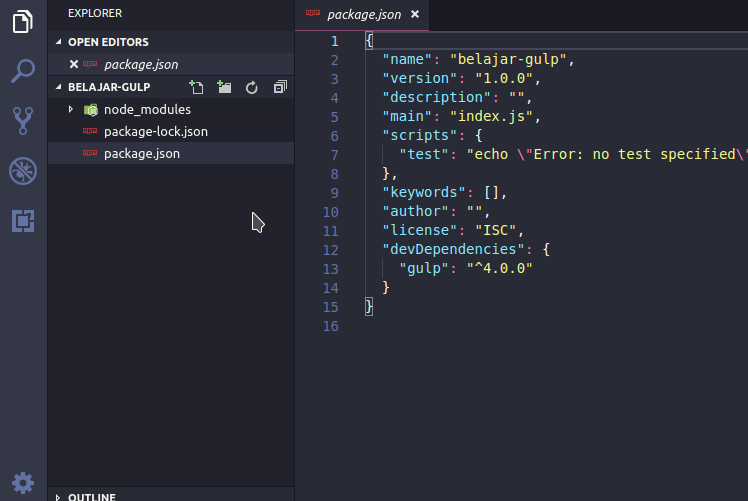Place cursor on "1.0.0" version value
This screenshot has height=501, width=748.
point(504,78)
